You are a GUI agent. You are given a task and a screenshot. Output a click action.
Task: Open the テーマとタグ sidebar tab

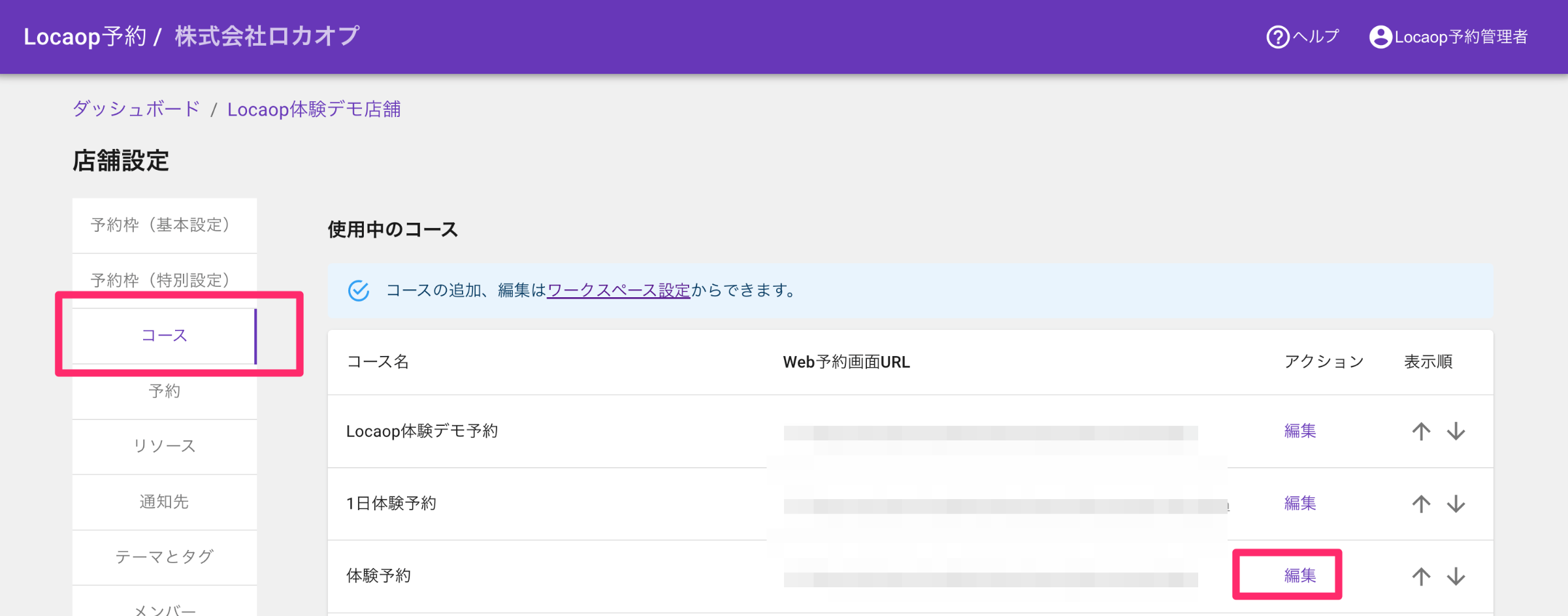coord(164,557)
